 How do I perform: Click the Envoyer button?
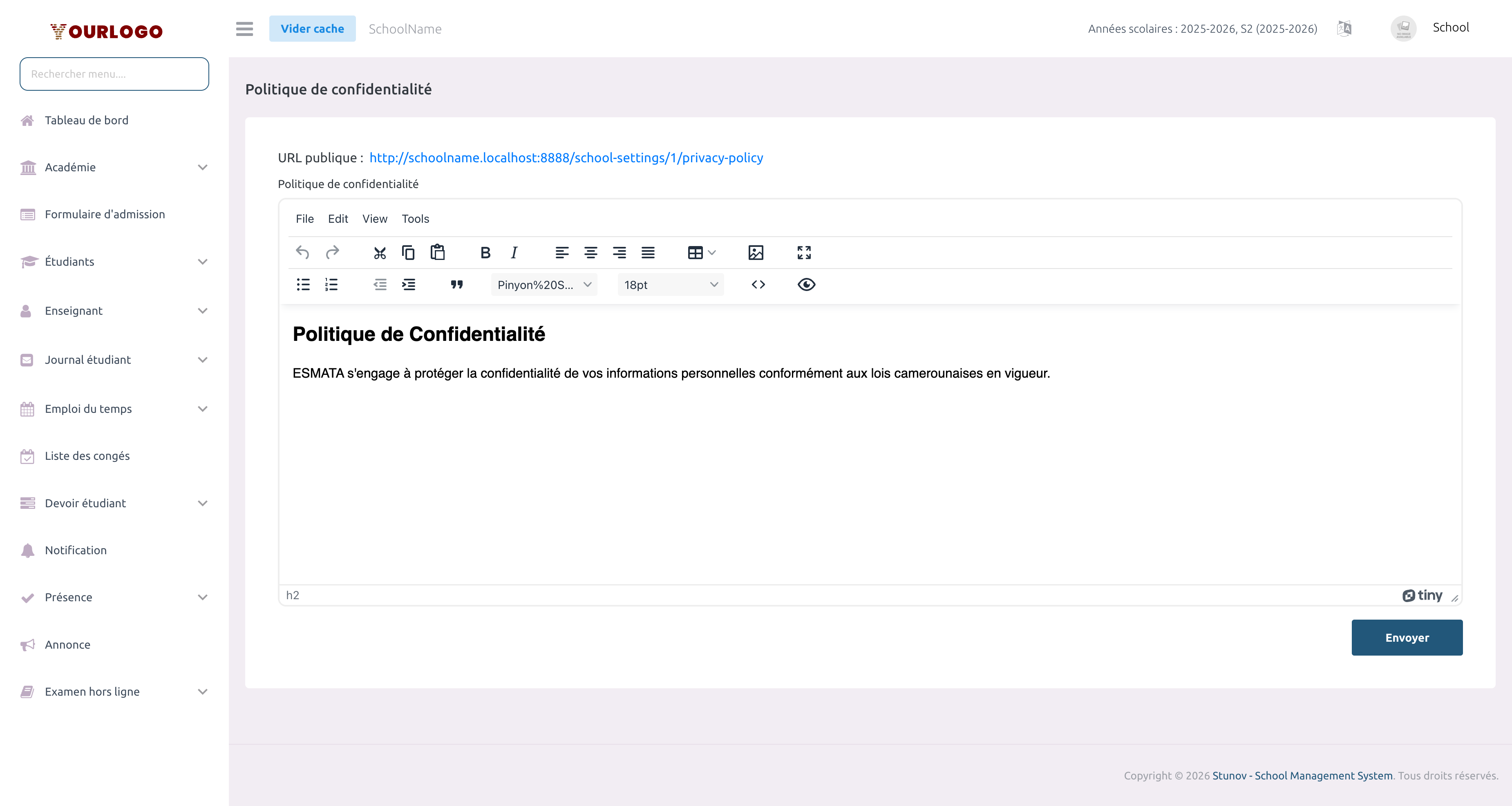coord(1407,638)
